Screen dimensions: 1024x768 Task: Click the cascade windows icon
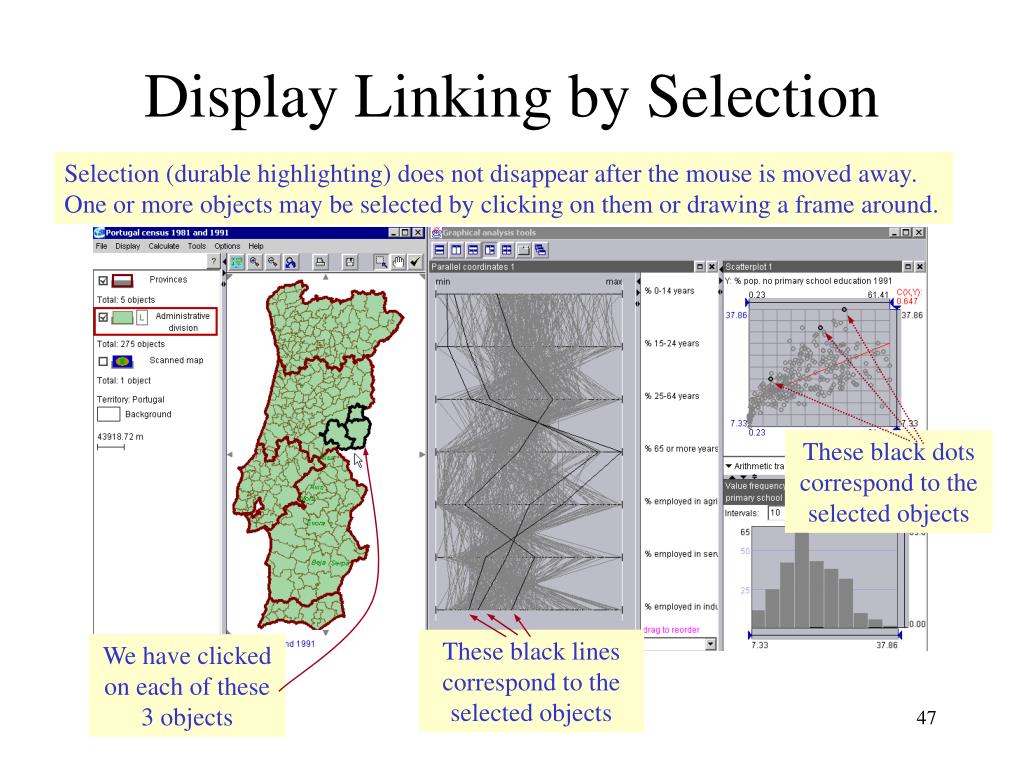point(540,249)
